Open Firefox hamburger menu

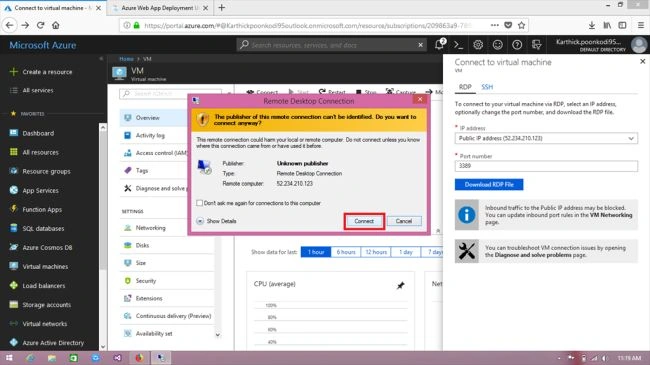[x=640, y=25]
